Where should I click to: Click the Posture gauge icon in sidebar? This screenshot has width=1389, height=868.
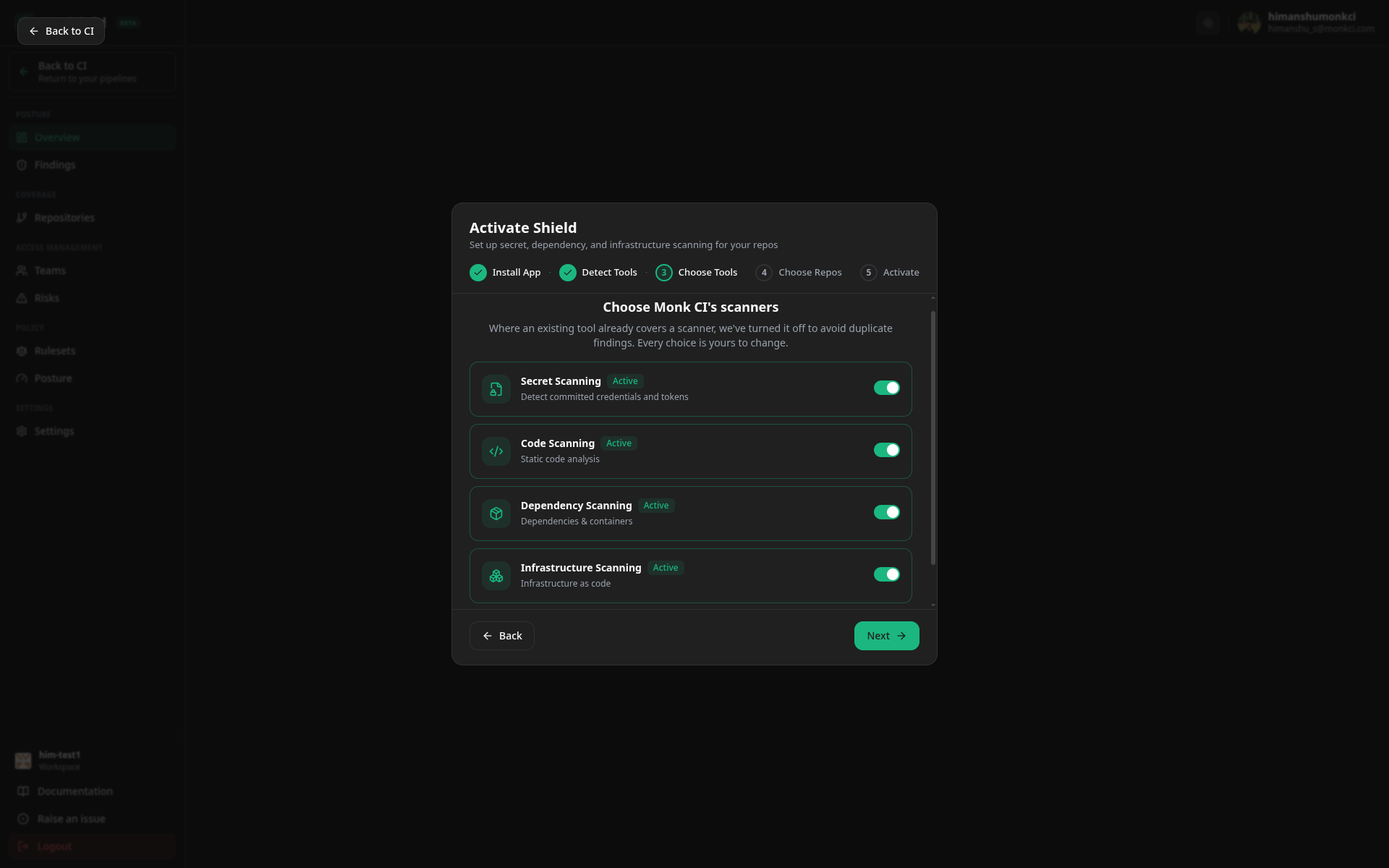pyautogui.click(x=22, y=378)
